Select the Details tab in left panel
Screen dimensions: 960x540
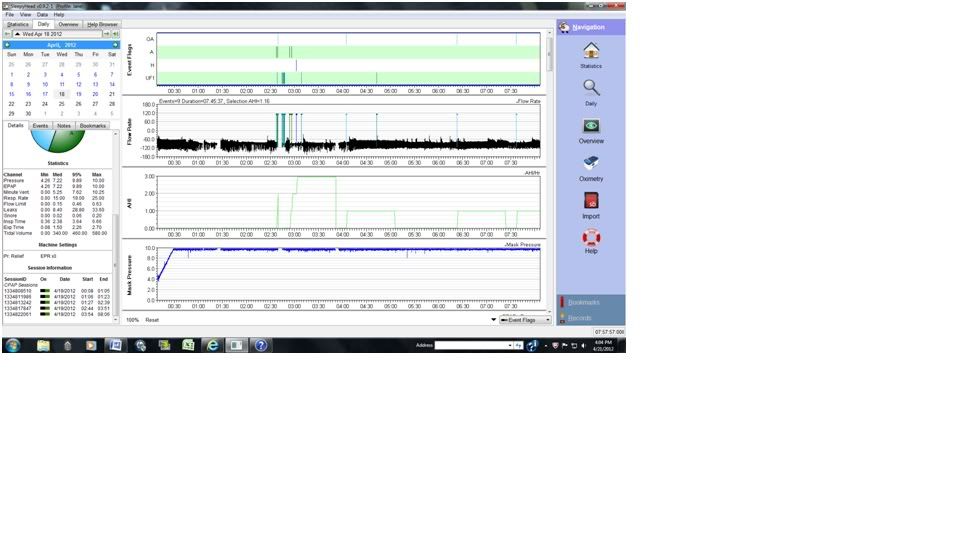pos(15,126)
